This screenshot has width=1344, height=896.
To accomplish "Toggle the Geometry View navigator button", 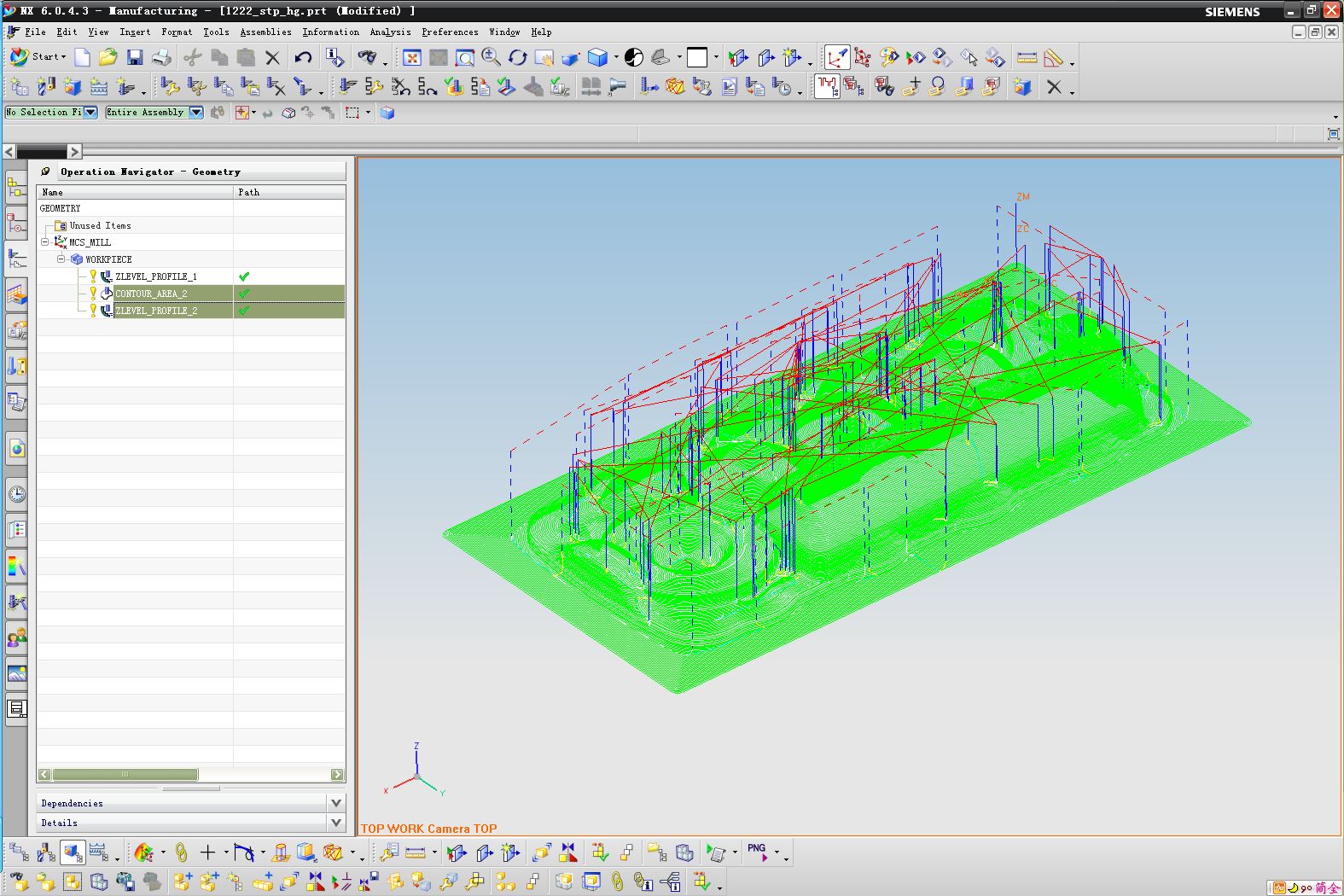I will point(73,852).
